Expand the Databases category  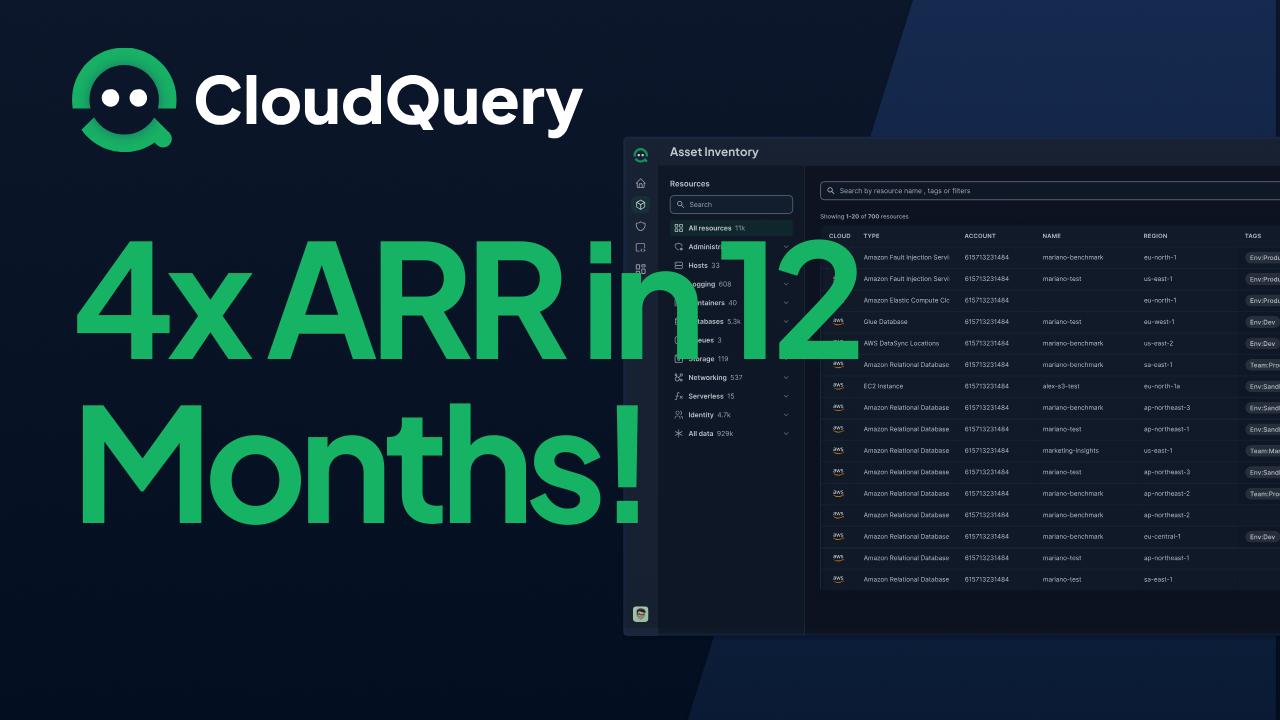(786, 321)
